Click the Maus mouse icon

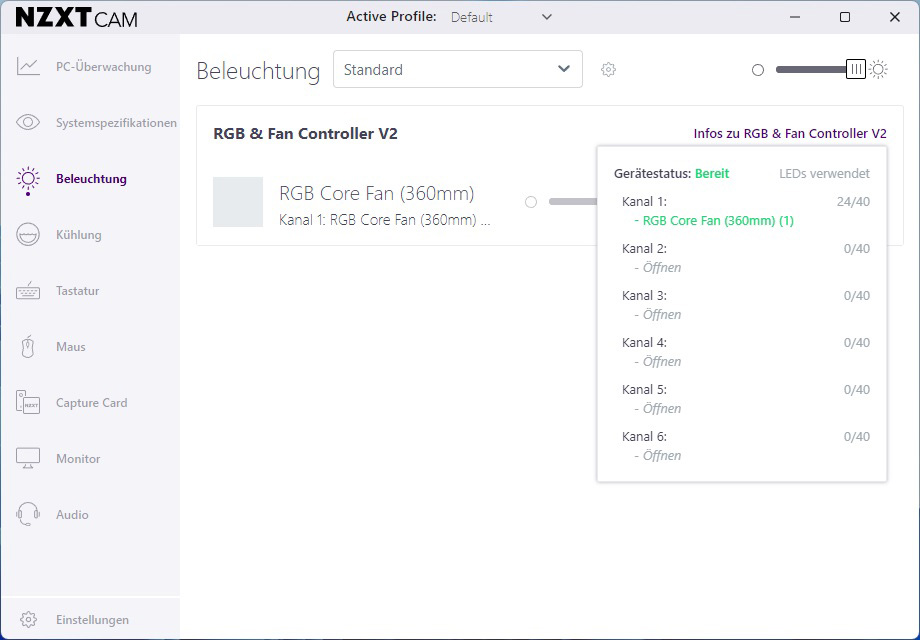[x=28, y=347]
